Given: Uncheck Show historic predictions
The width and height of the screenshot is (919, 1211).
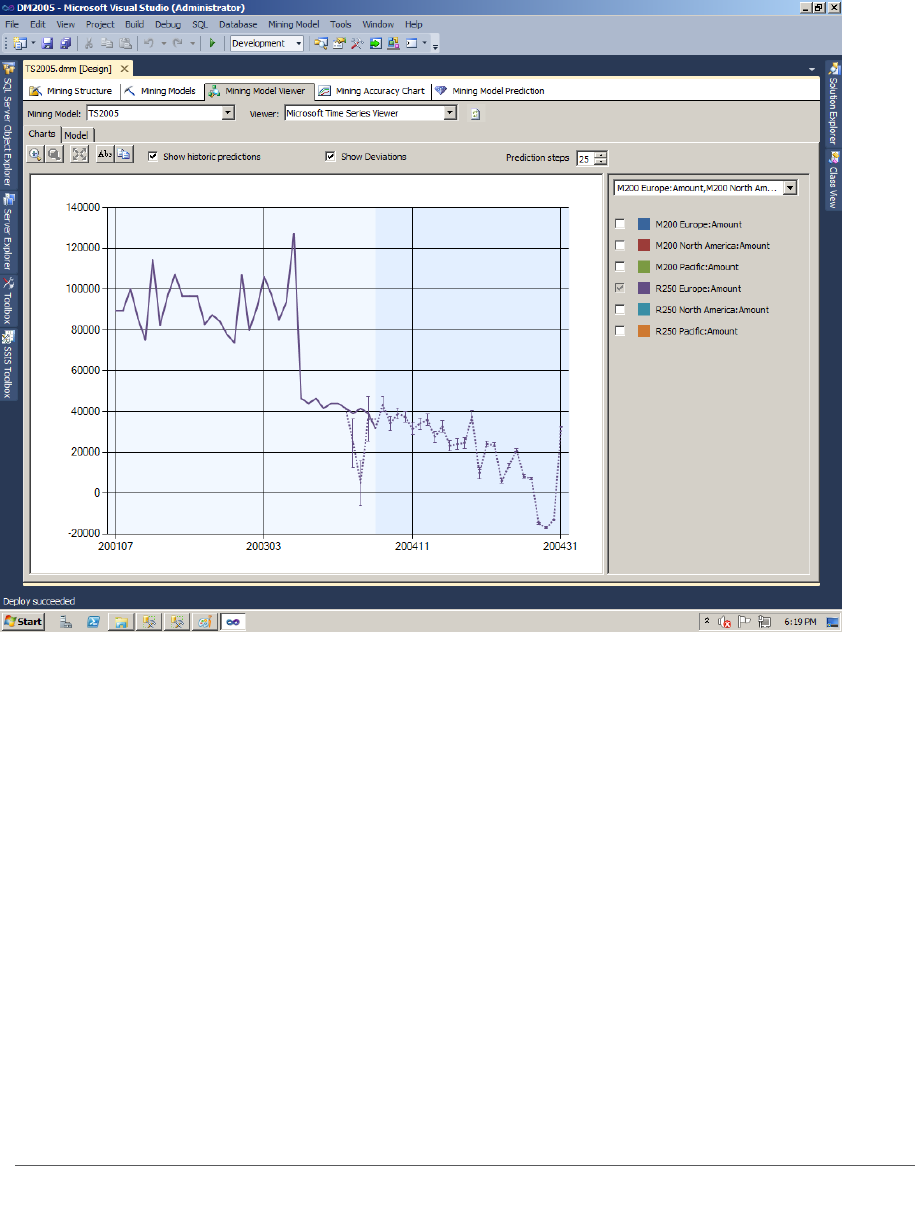Looking at the screenshot, I should (x=153, y=156).
